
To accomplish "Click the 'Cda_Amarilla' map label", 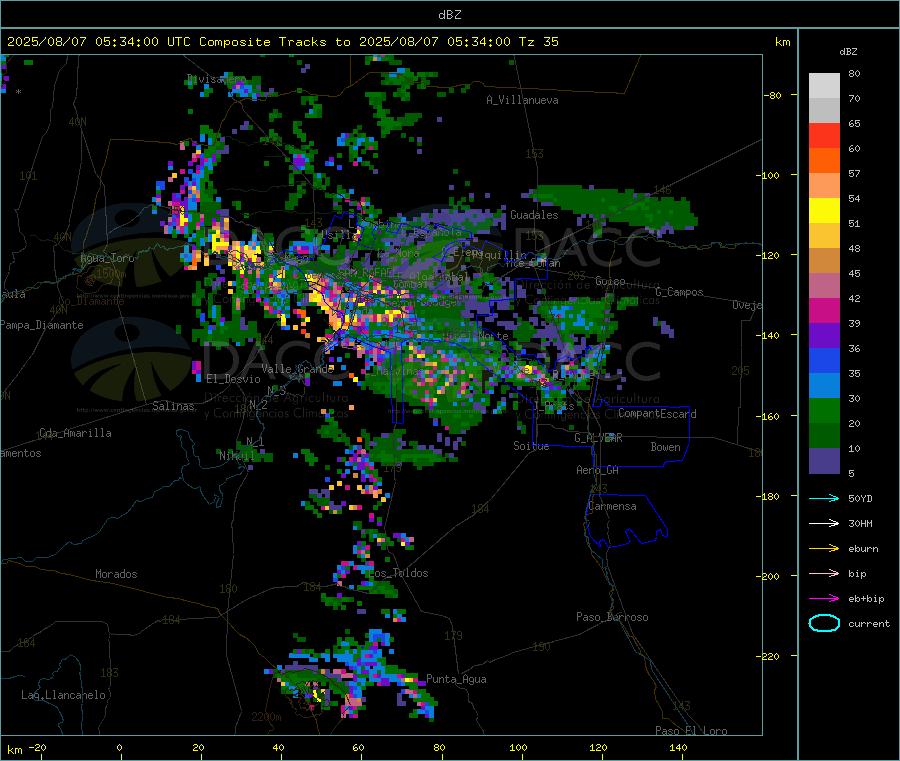I will coord(75,433).
